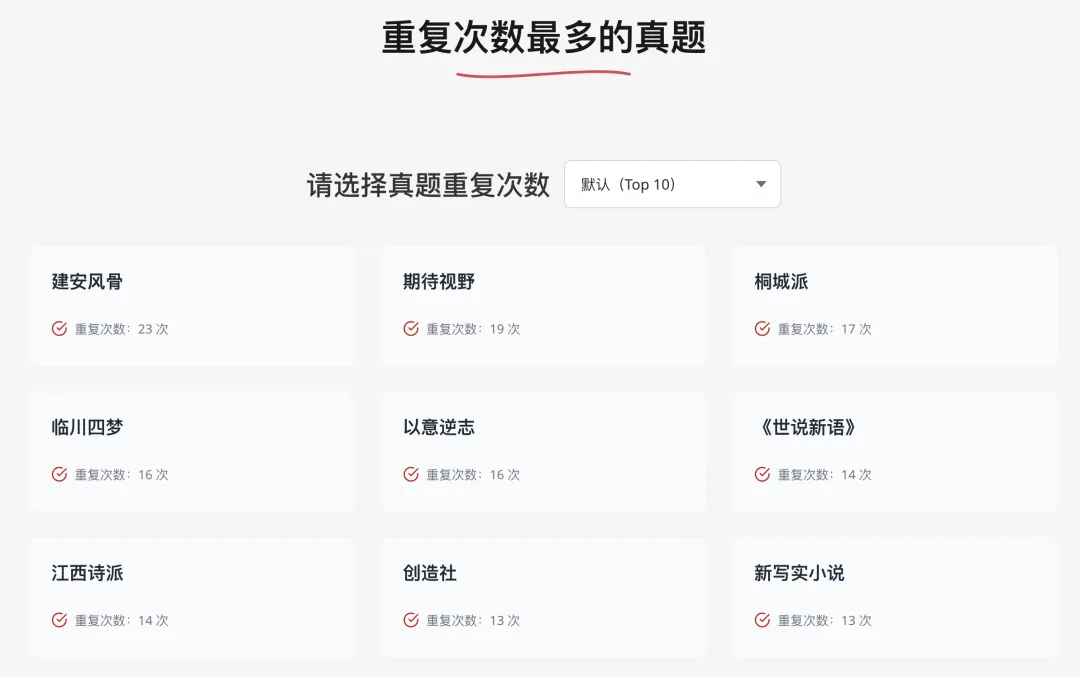Click the check icon on 新写实小说 card
This screenshot has height=677, width=1080.
click(761, 620)
